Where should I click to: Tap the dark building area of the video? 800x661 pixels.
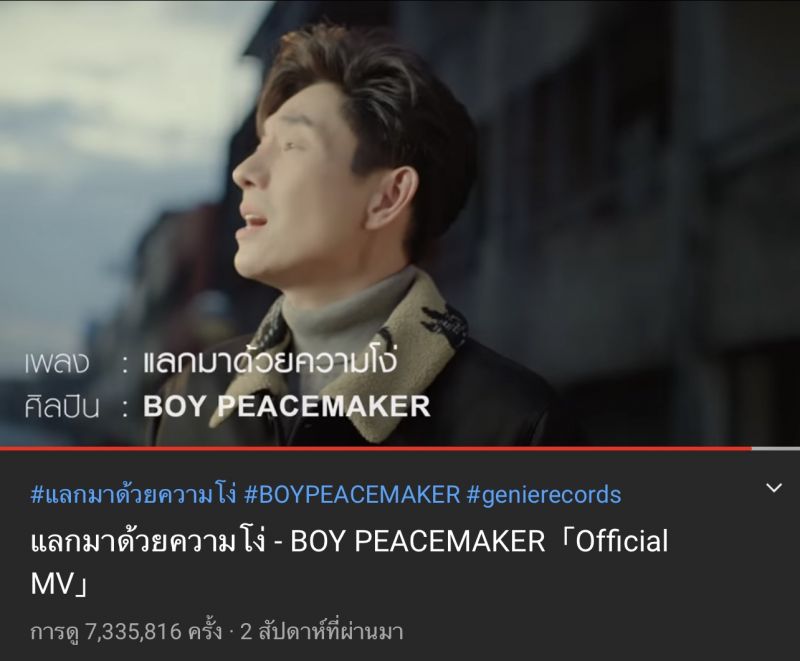[x=638, y=204]
